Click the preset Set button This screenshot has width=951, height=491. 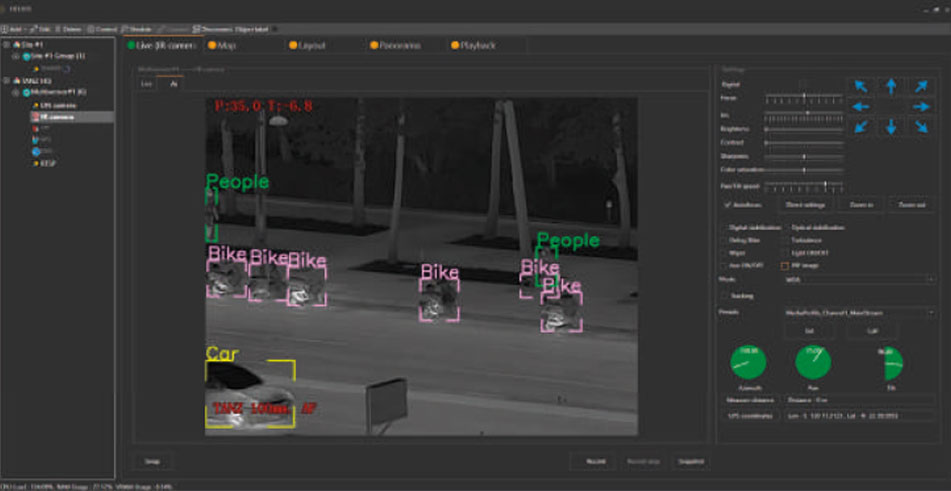click(809, 331)
